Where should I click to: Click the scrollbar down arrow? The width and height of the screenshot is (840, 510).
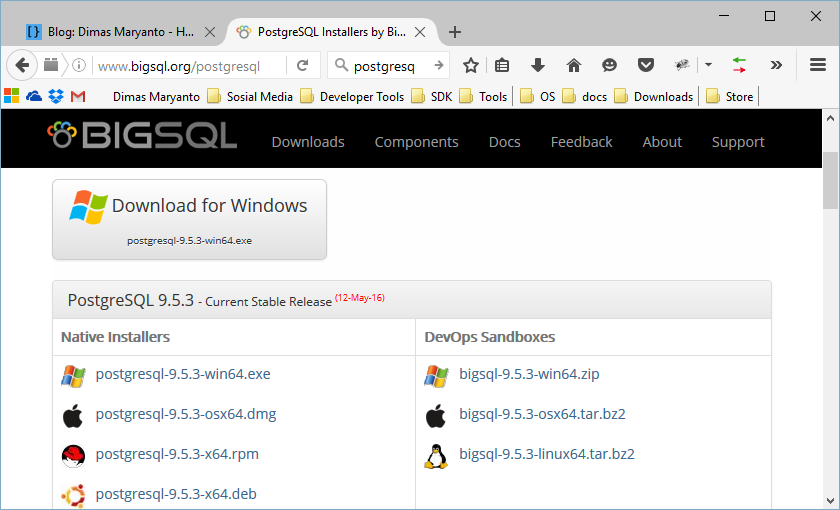[x=830, y=501]
